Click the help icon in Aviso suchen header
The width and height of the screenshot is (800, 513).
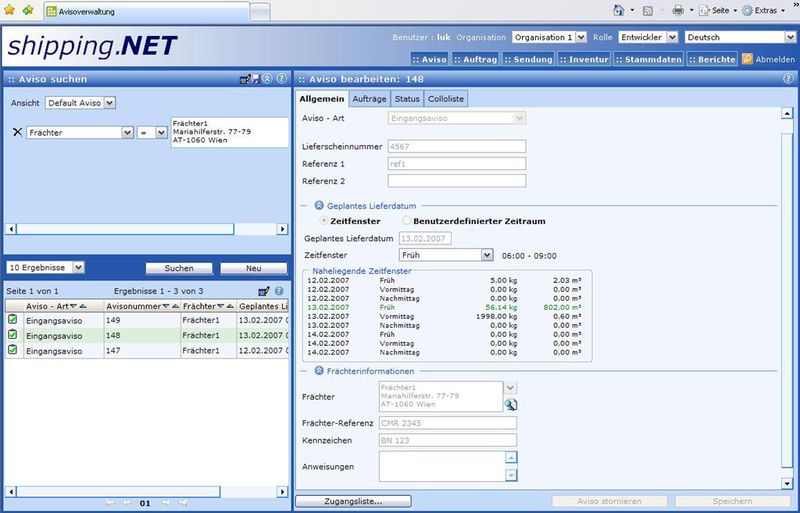pyautogui.click(x=282, y=78)
